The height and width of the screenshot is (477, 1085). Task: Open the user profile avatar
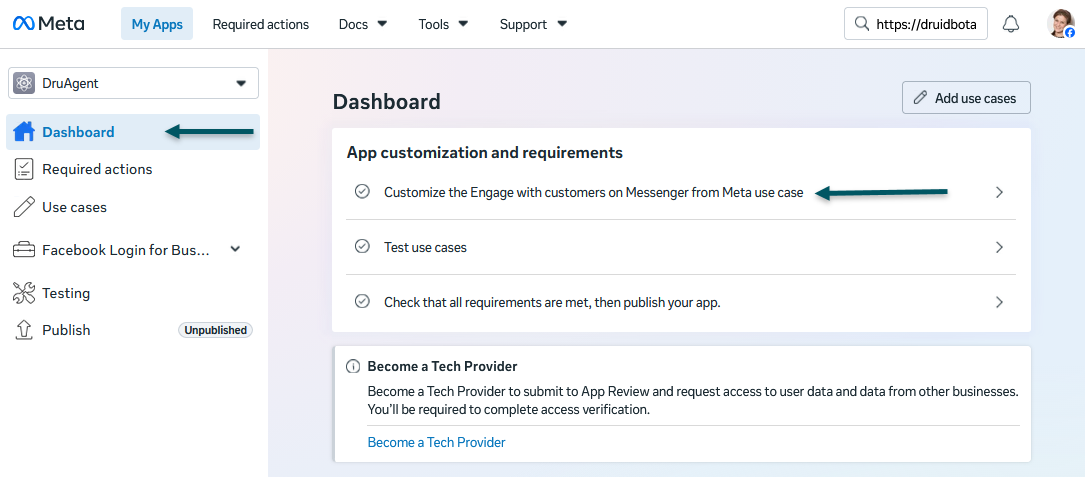click(x=1060, y=24)
